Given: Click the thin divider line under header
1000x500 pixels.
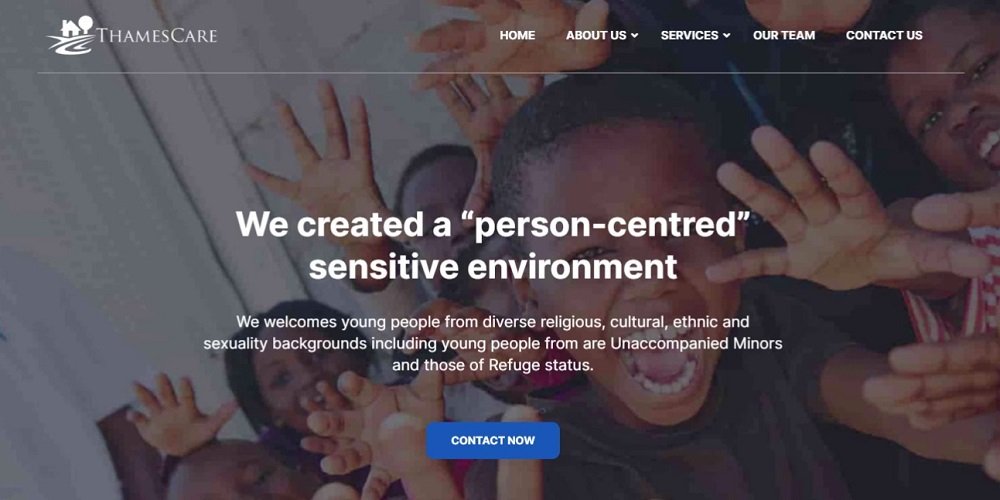Looking at the screenshot, I should click(x=501, y=73).
